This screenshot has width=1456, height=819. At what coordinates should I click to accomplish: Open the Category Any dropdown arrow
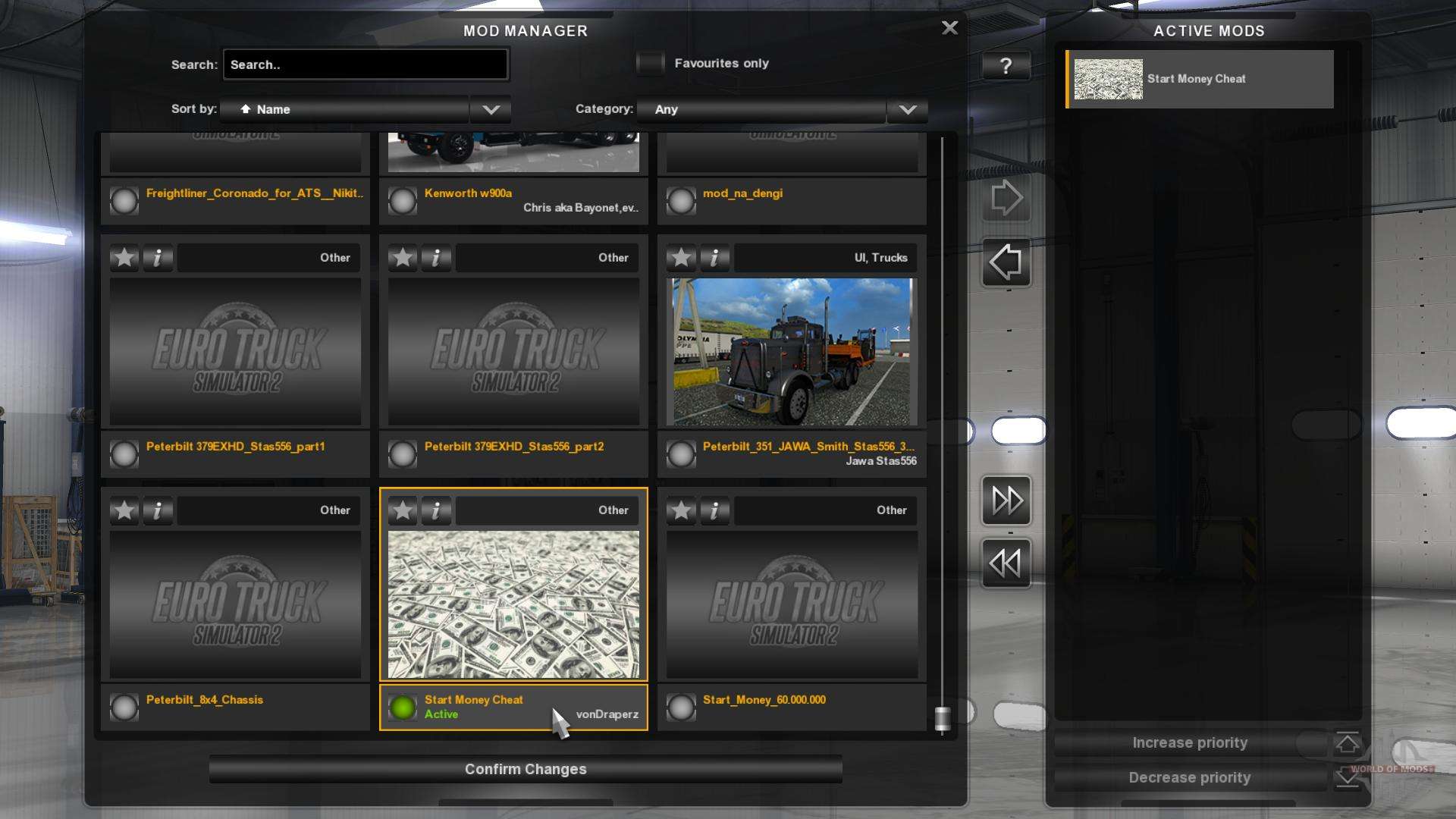click(x=907, y=110)
